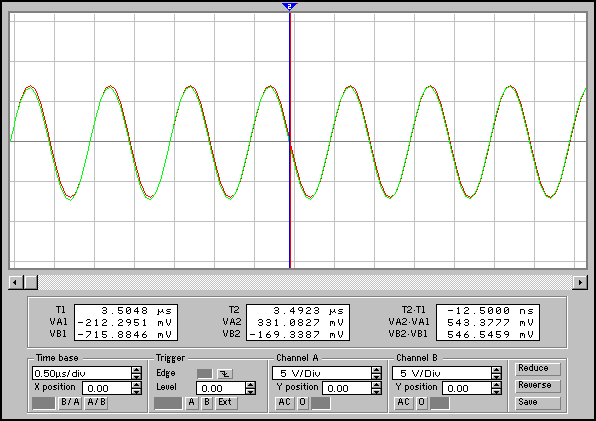
Task: Click the Reverse button
Action: 538,386
